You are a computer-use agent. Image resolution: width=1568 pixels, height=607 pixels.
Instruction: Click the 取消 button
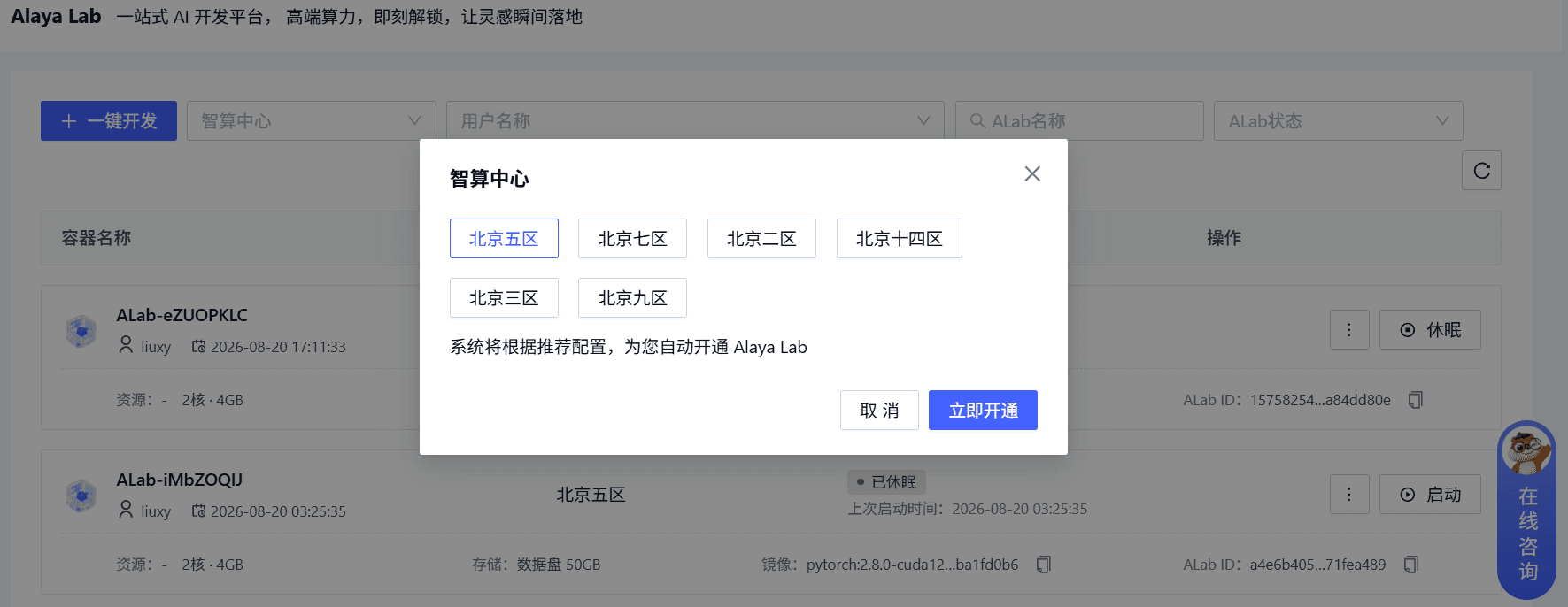[879, 411]
